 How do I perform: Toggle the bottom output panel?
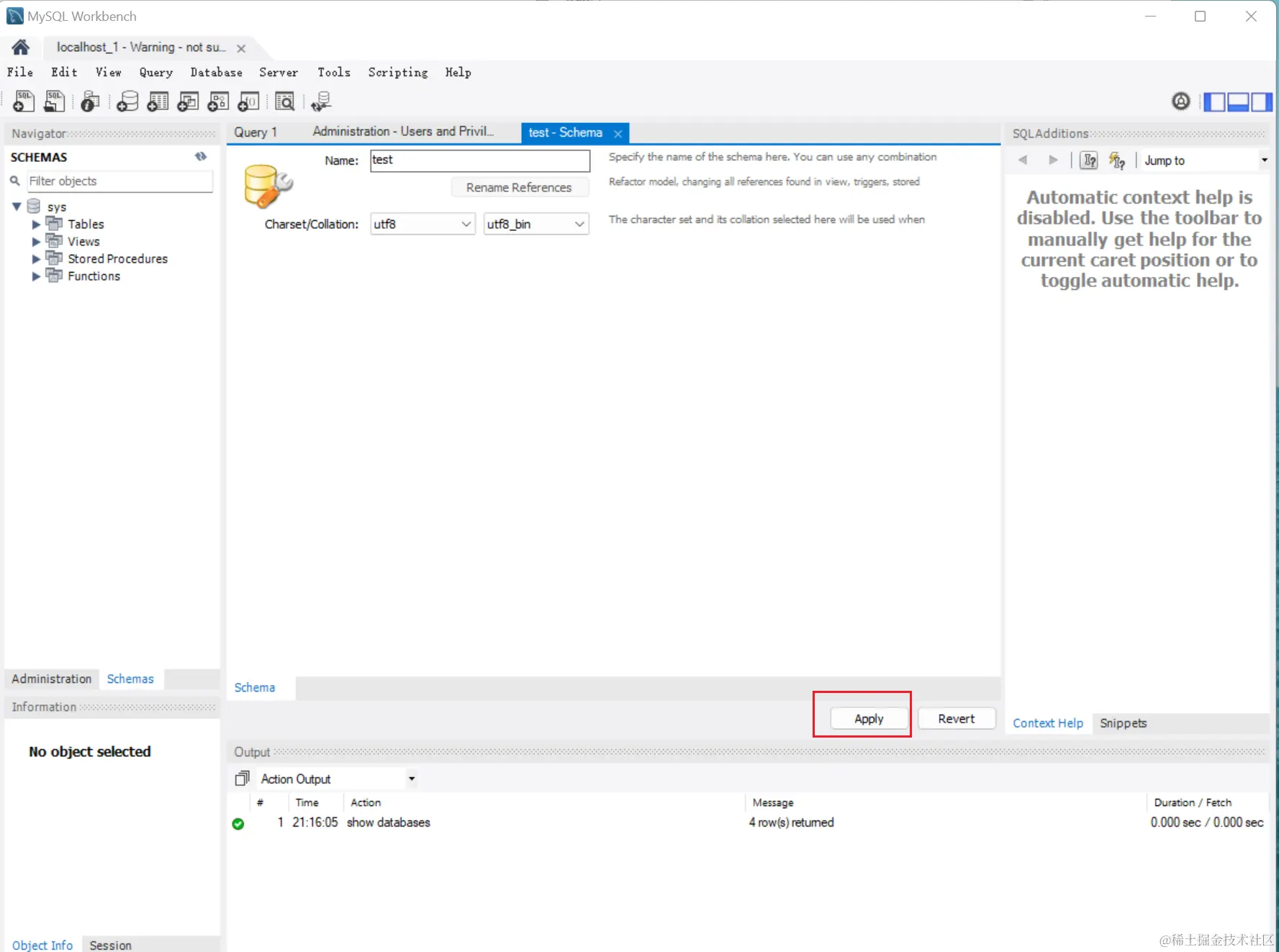point(1238,101)
